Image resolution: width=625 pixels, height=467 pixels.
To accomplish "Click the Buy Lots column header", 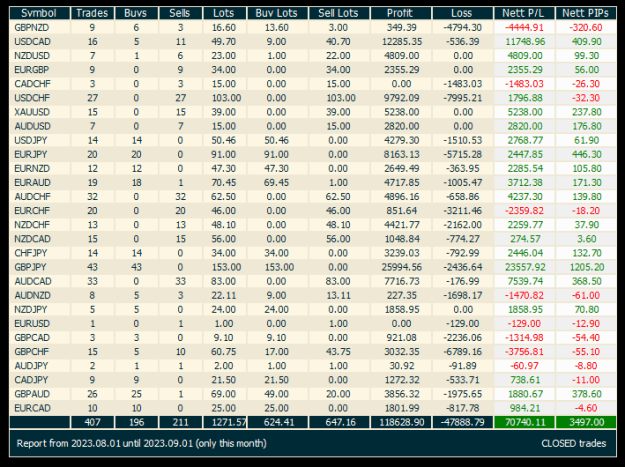I will (277, 13).
